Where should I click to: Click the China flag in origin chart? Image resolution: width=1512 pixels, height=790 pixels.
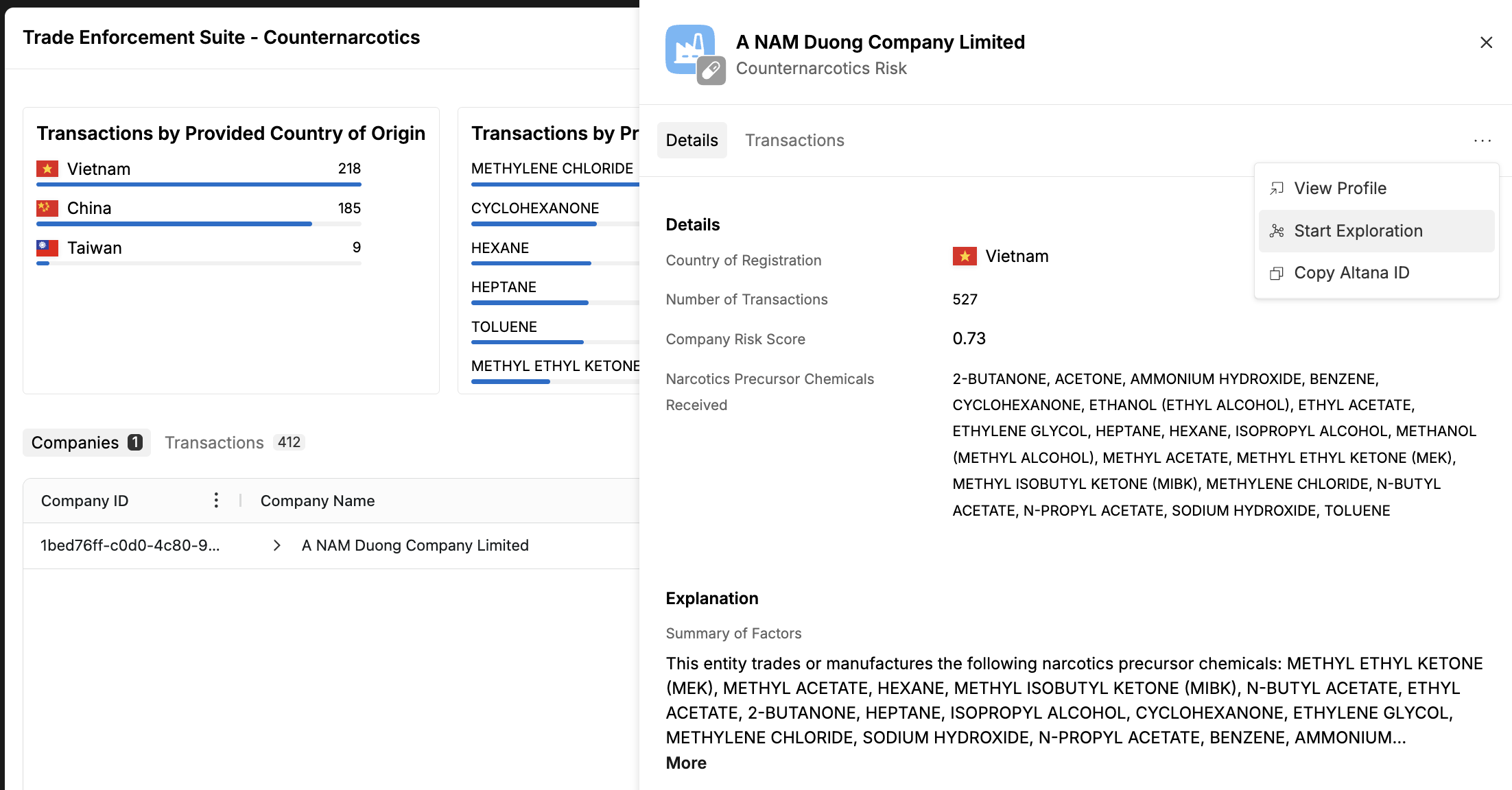tap(47, 208)
